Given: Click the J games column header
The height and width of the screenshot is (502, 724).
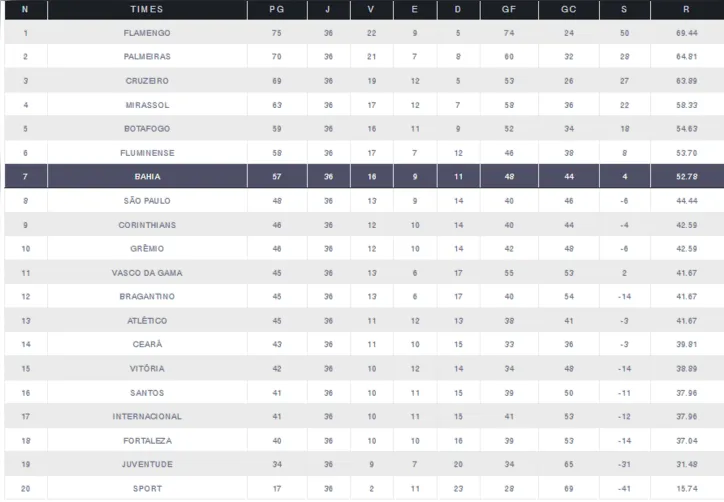Looking at the screenshot, I should pyautogui.click(x=327, y=9).
